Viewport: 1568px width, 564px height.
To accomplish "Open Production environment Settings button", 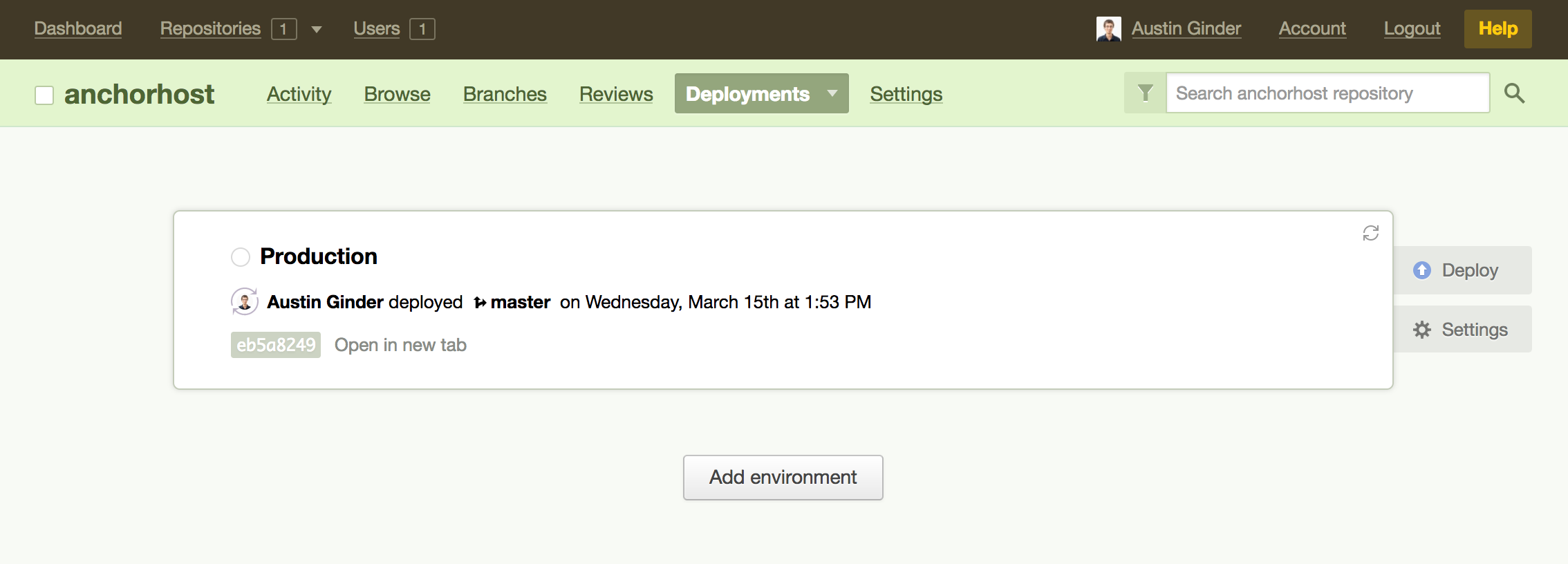I will click(1462, 330).
